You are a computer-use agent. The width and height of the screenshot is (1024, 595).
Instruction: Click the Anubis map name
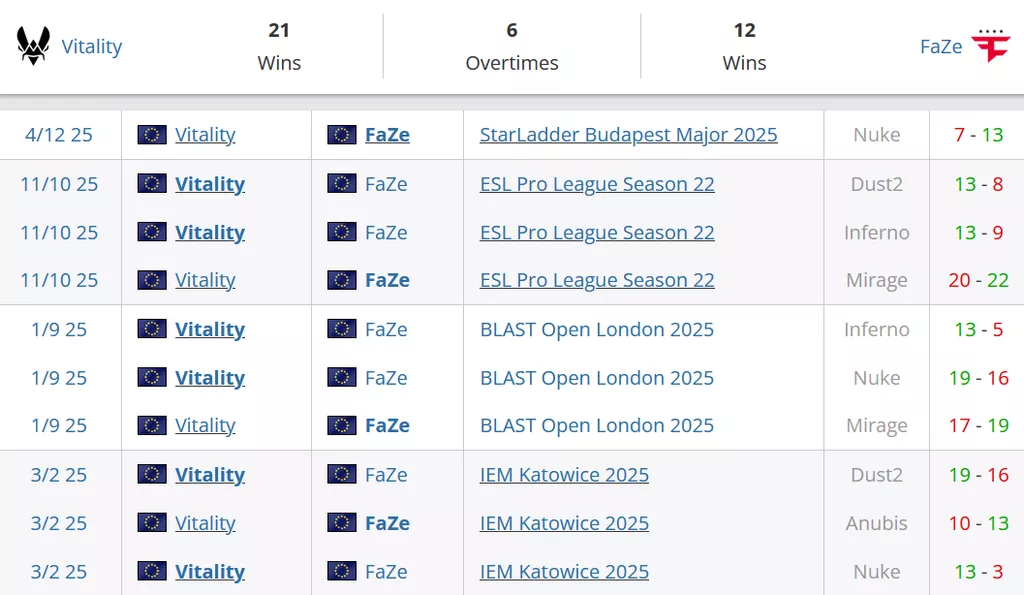tap(876, 523)
